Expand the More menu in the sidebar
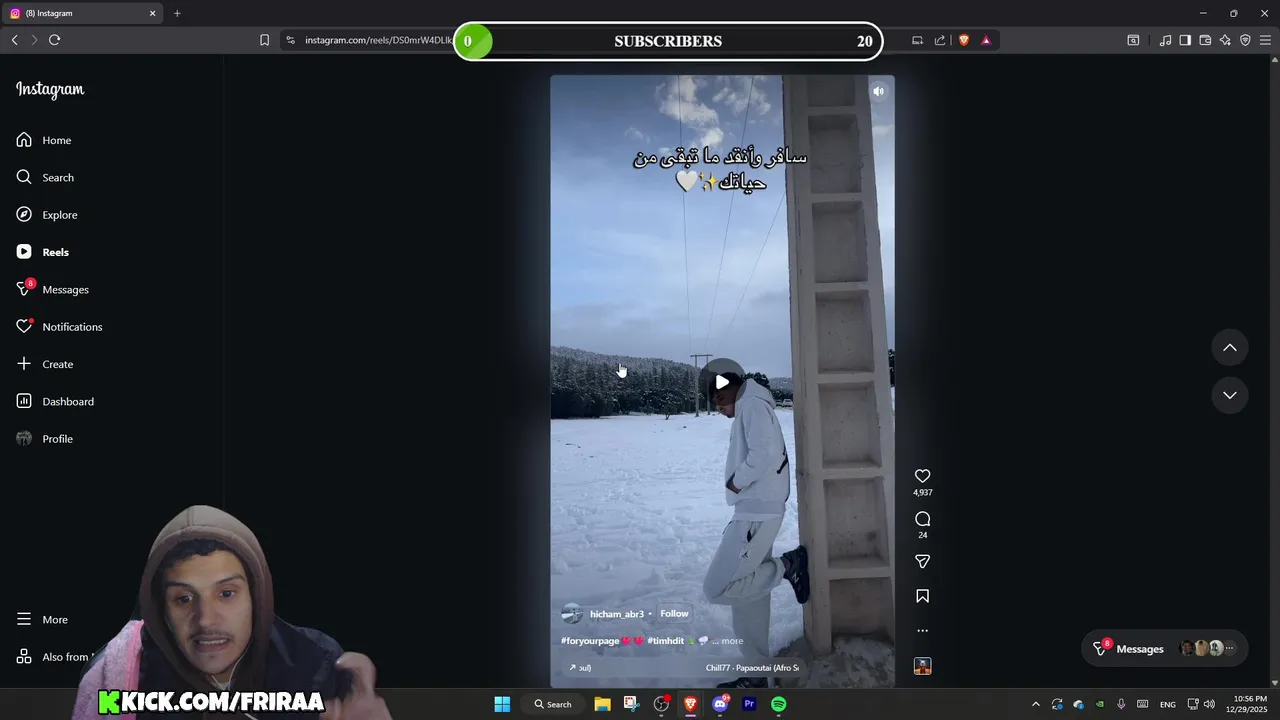 coord(42,620)
